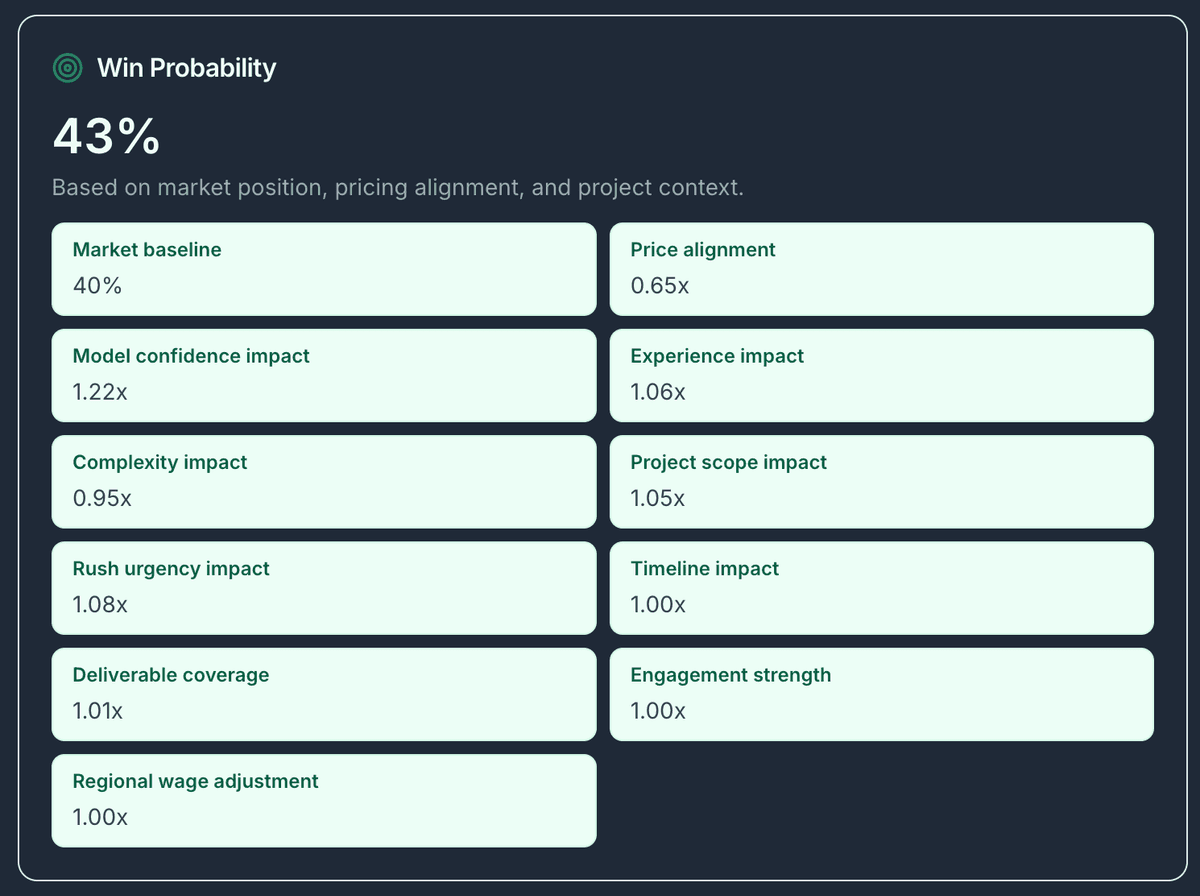Click the Win Probability heading
Screen dimensions: 1200x896
(x=186, y=68)
